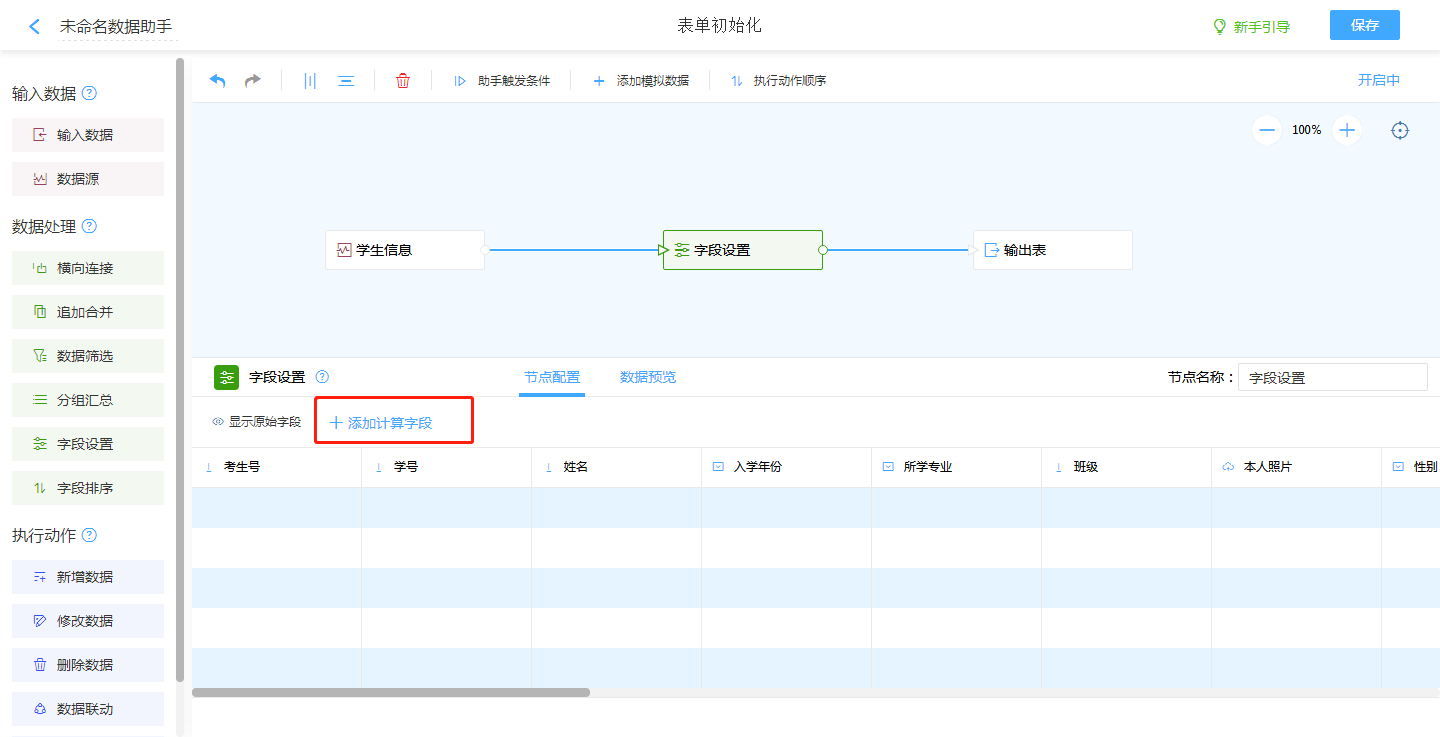Click help icon next to 执行动作 heading
This screenshot has height=737, width=1440.
click(89, 536)
